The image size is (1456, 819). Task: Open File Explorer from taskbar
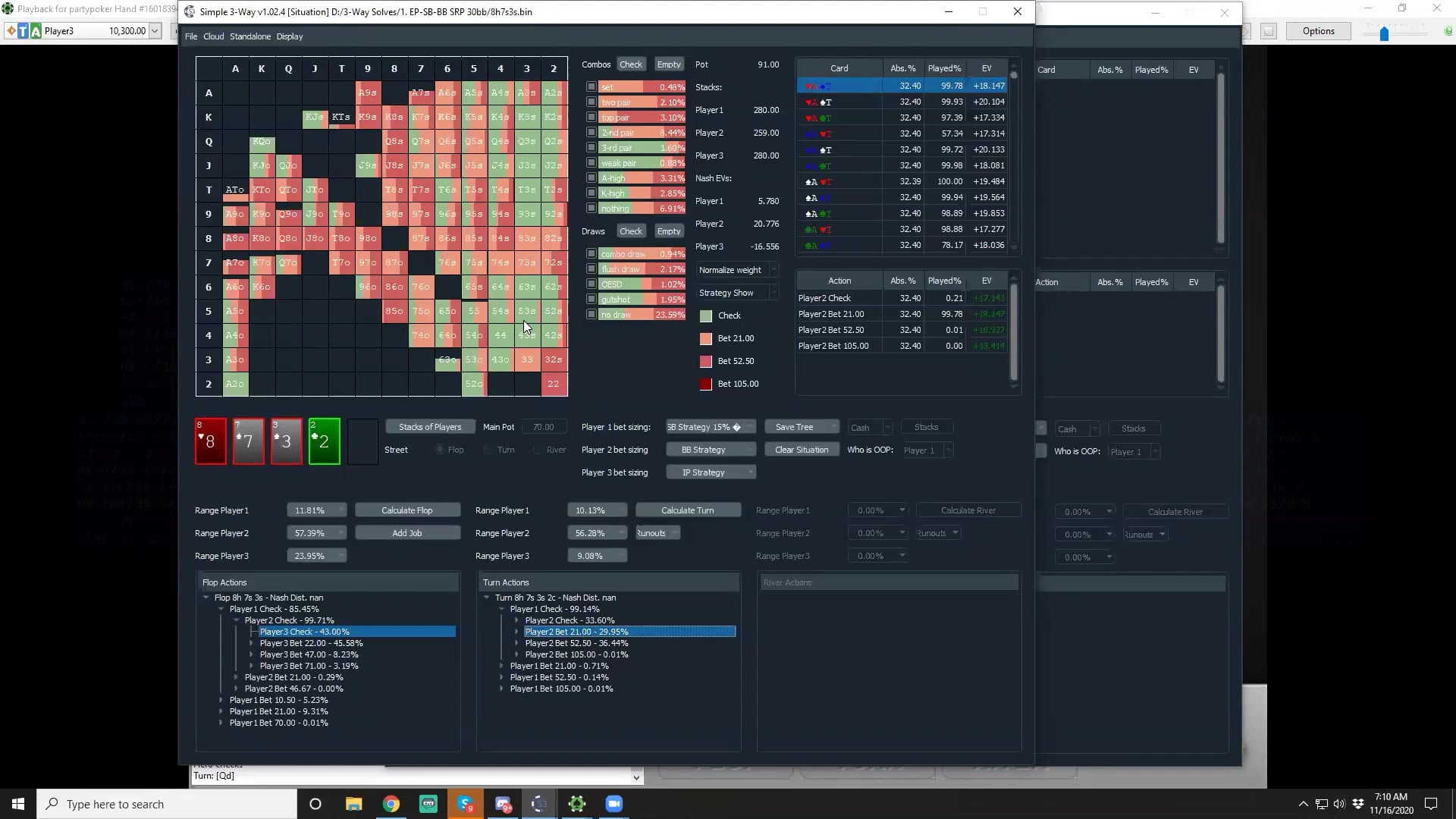point(354,804)
